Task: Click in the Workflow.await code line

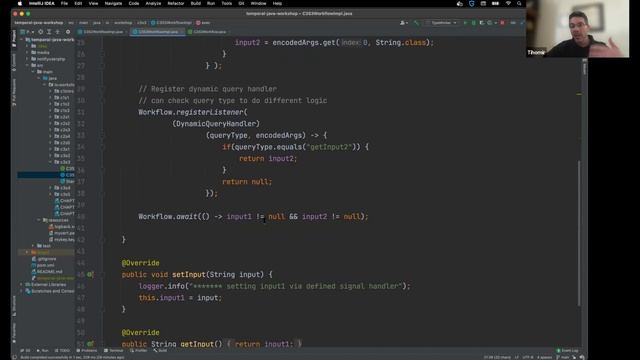Action: pyautogui.click(x=253, y=217)
